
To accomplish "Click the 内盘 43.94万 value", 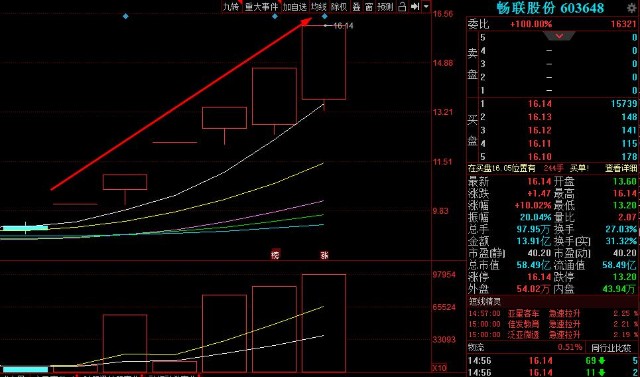I will 620,289.
